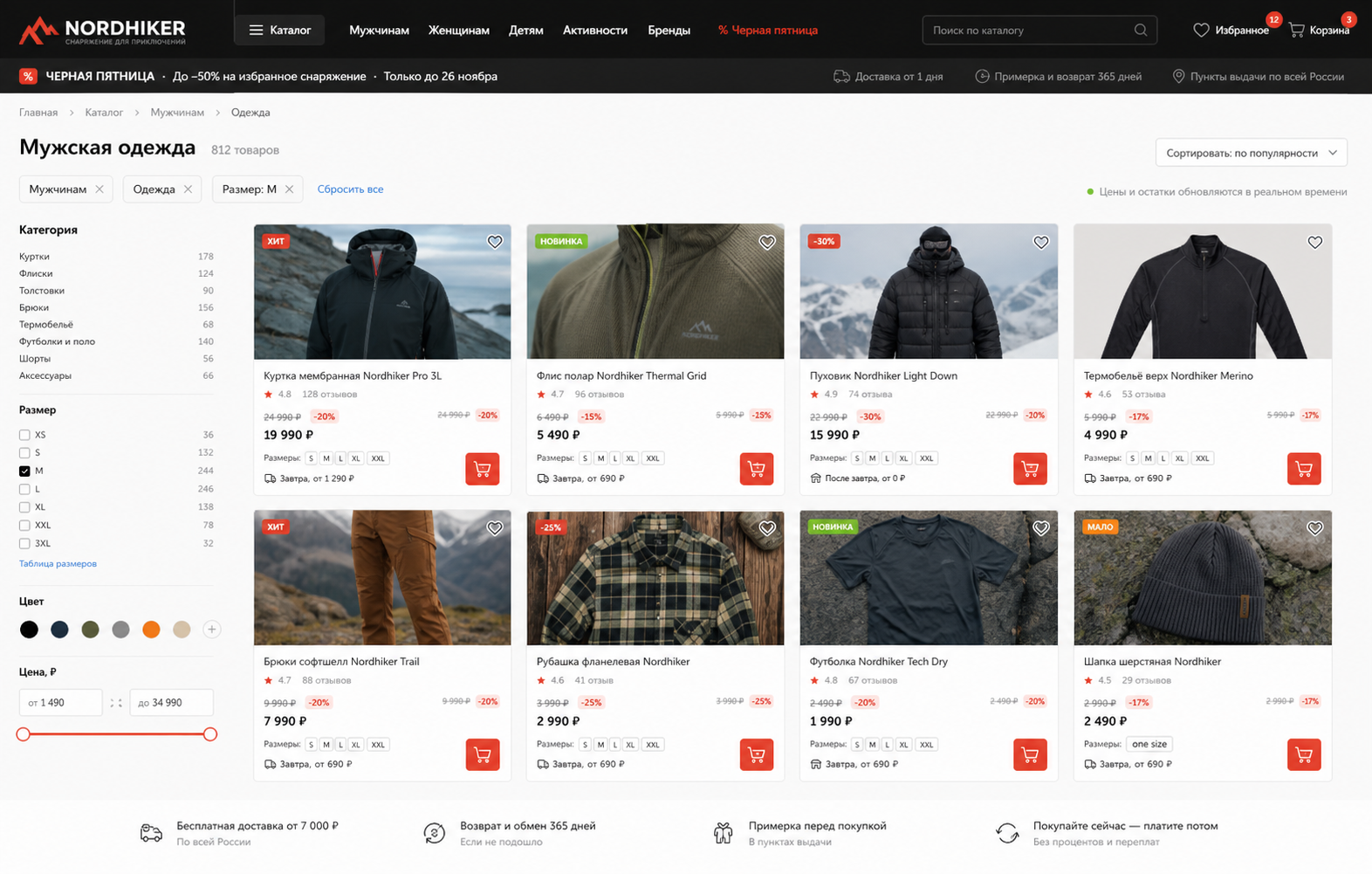This screenshot has height=874, width=1372.
Task: Open the Пуховик Light Down product image
Action: (929, 292)
